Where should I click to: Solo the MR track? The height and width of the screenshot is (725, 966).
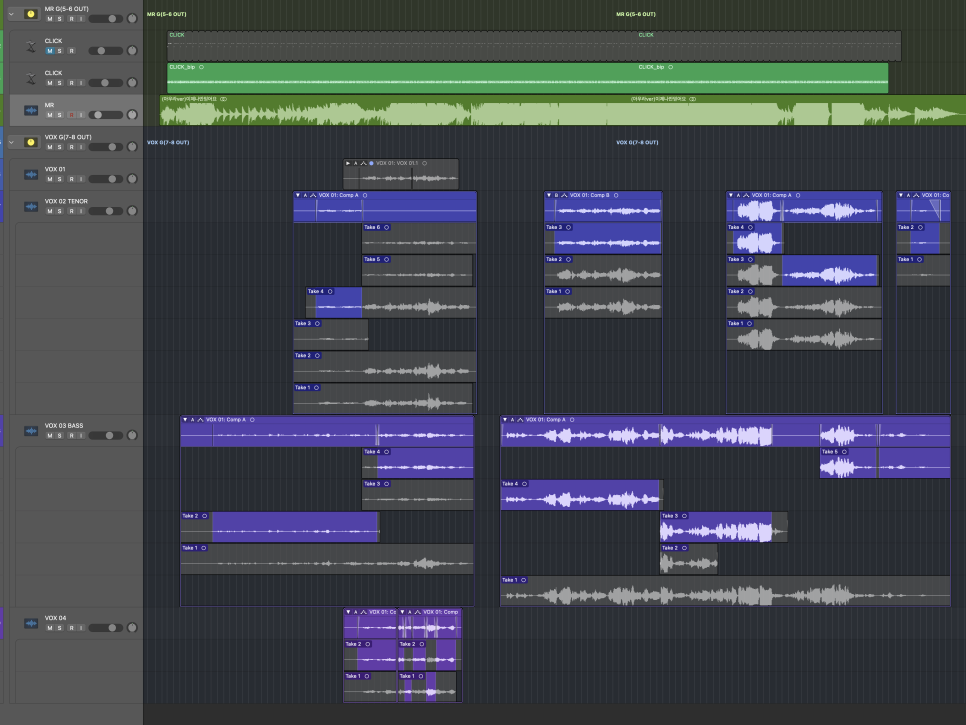point(60,115)
